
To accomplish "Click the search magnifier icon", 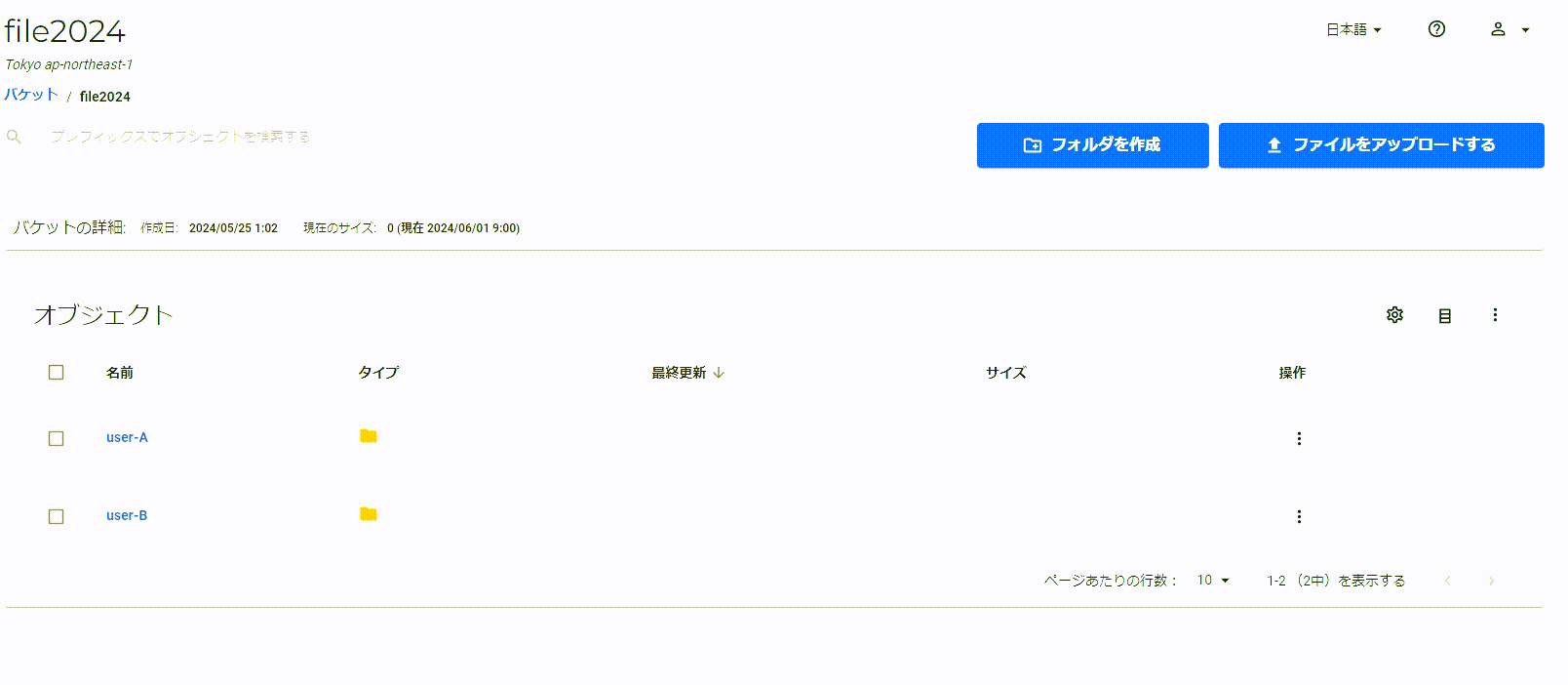I will pyautogui.click(x=14, y=137).
